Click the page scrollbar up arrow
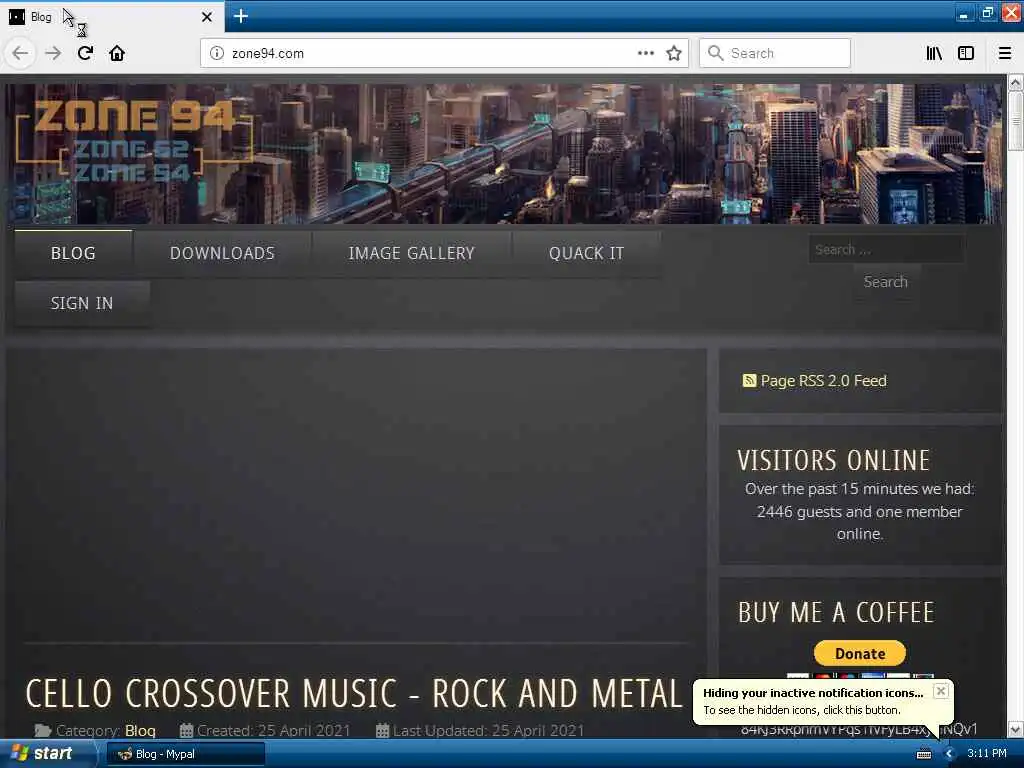Screen dimensions: 1024x768 tap(1015, 83)
